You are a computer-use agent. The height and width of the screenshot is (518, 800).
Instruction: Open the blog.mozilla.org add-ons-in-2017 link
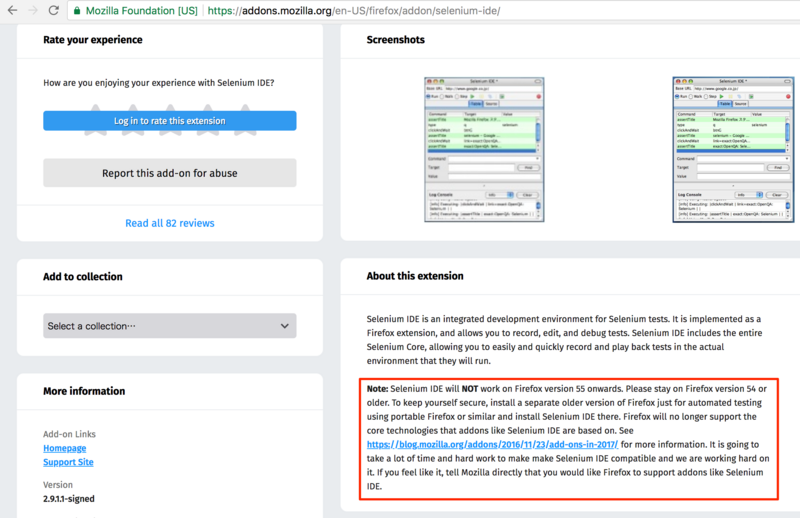492,445
